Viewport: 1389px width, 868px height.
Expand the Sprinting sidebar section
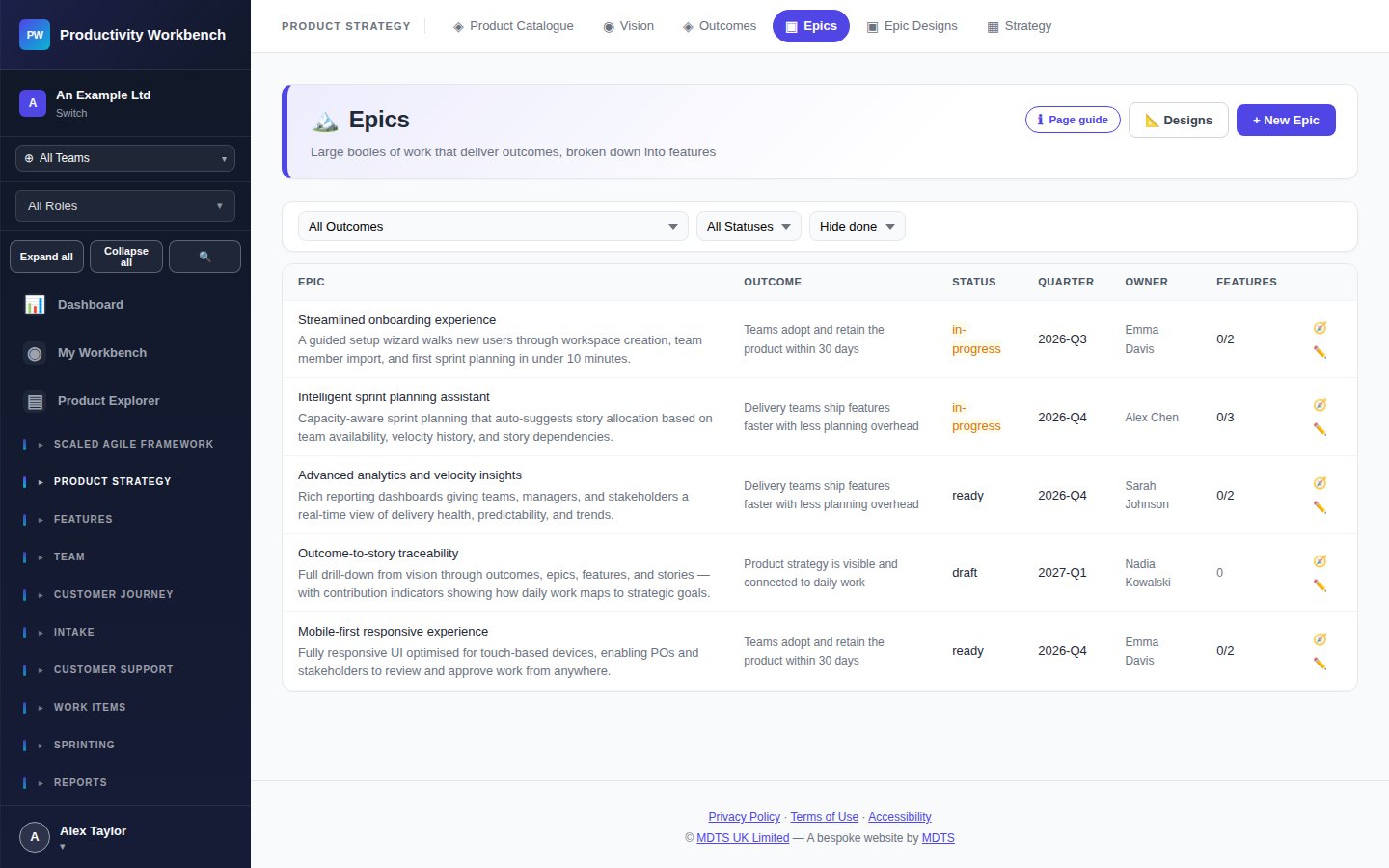tap(125, 746)
